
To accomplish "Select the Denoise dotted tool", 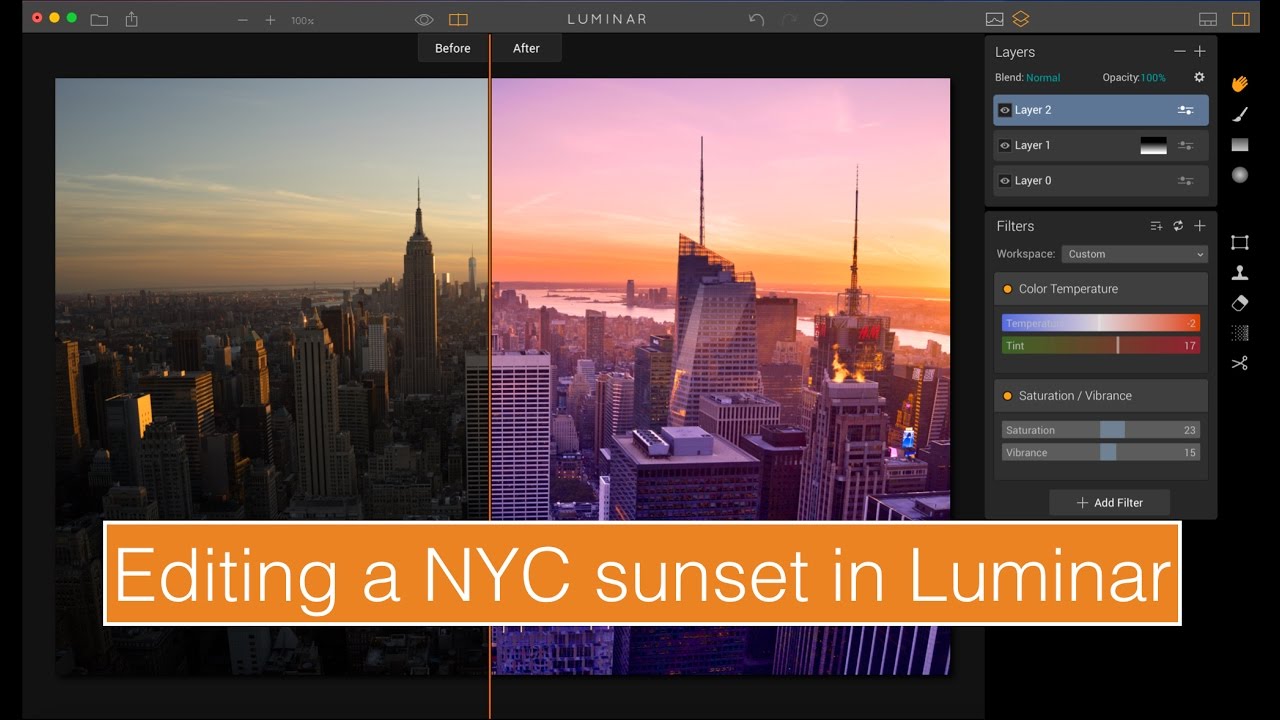I will [x=1240, y=332].
